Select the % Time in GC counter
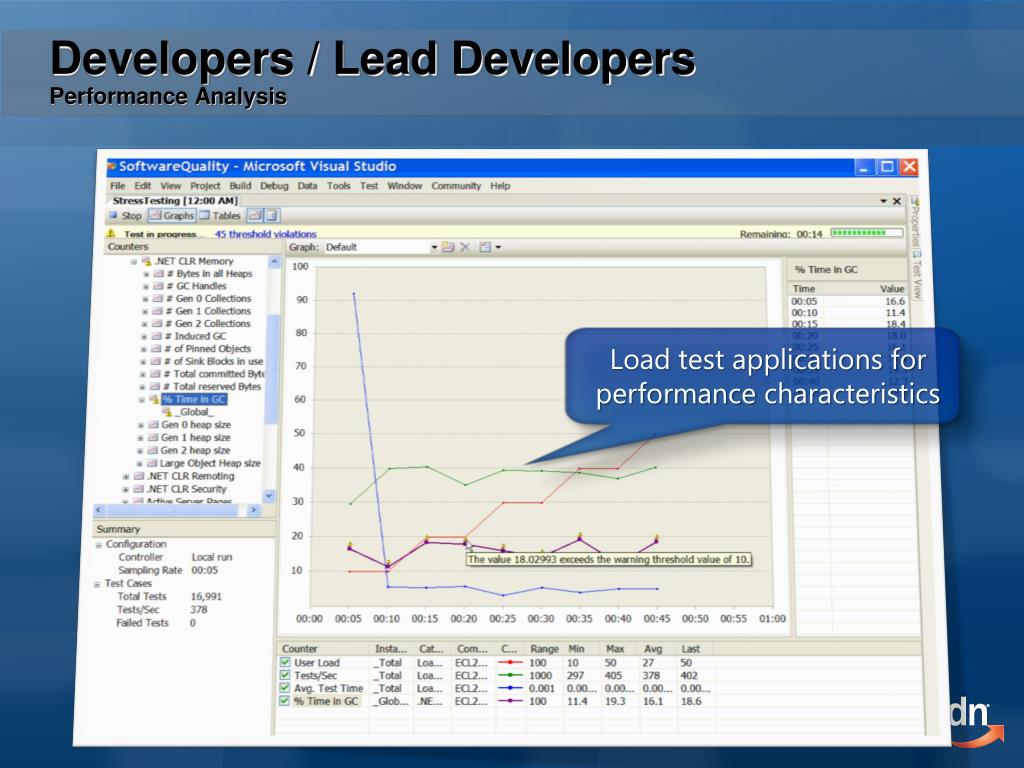The width and height of the screenshot is (1024, 768). coord(194,399)
